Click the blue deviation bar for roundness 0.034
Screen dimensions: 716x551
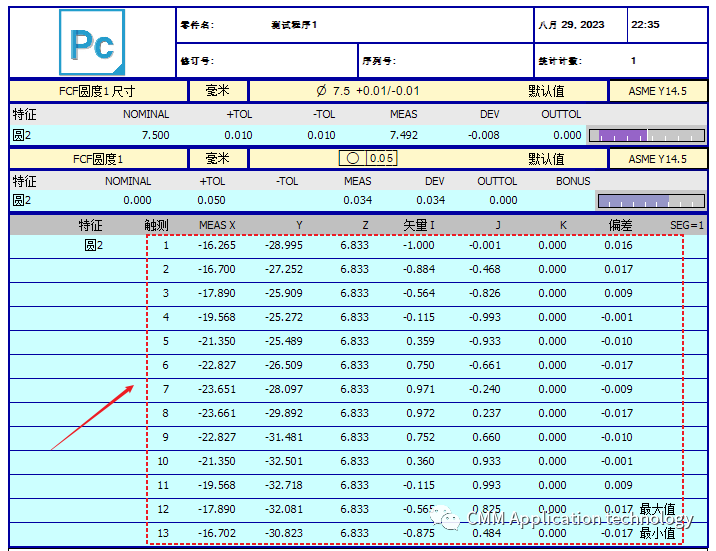pos(651,201)
